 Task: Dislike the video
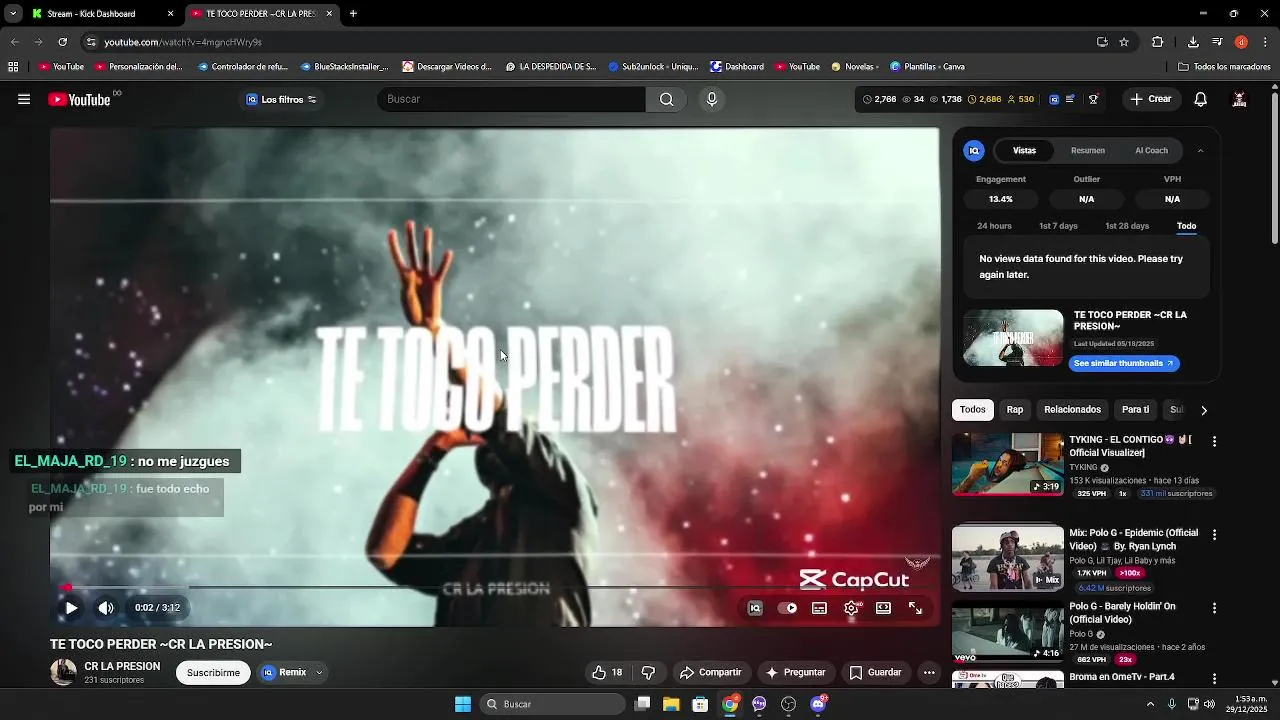(648, 673)
